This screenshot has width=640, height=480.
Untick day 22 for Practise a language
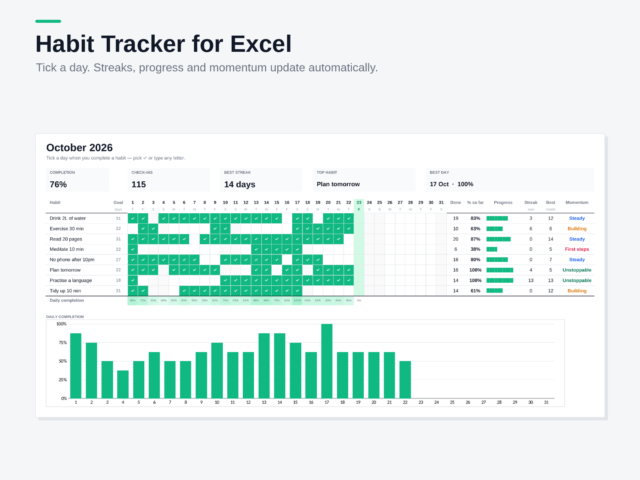349,280
